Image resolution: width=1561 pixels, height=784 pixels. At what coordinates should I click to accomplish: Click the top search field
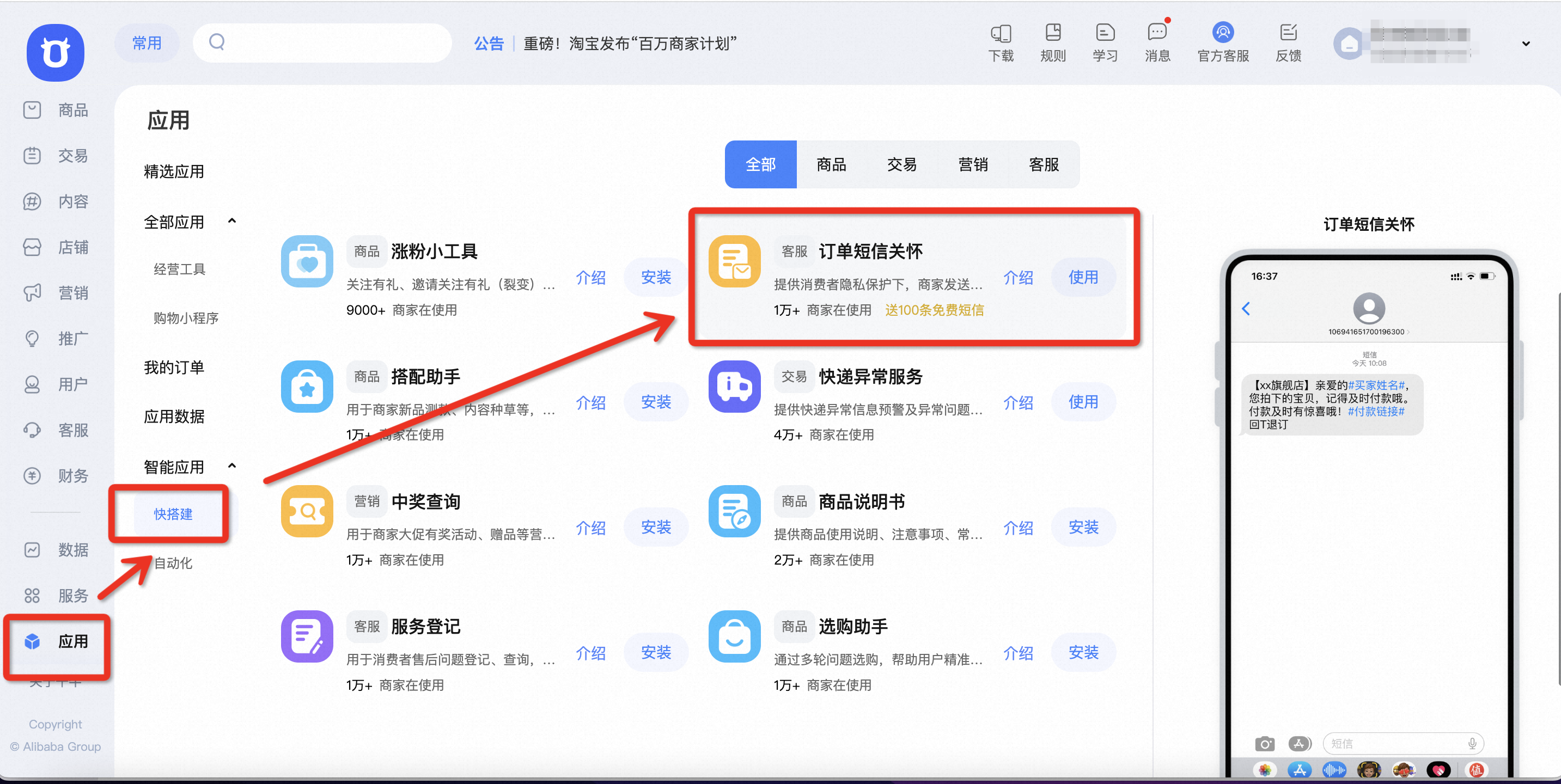[x=322, y=43]
